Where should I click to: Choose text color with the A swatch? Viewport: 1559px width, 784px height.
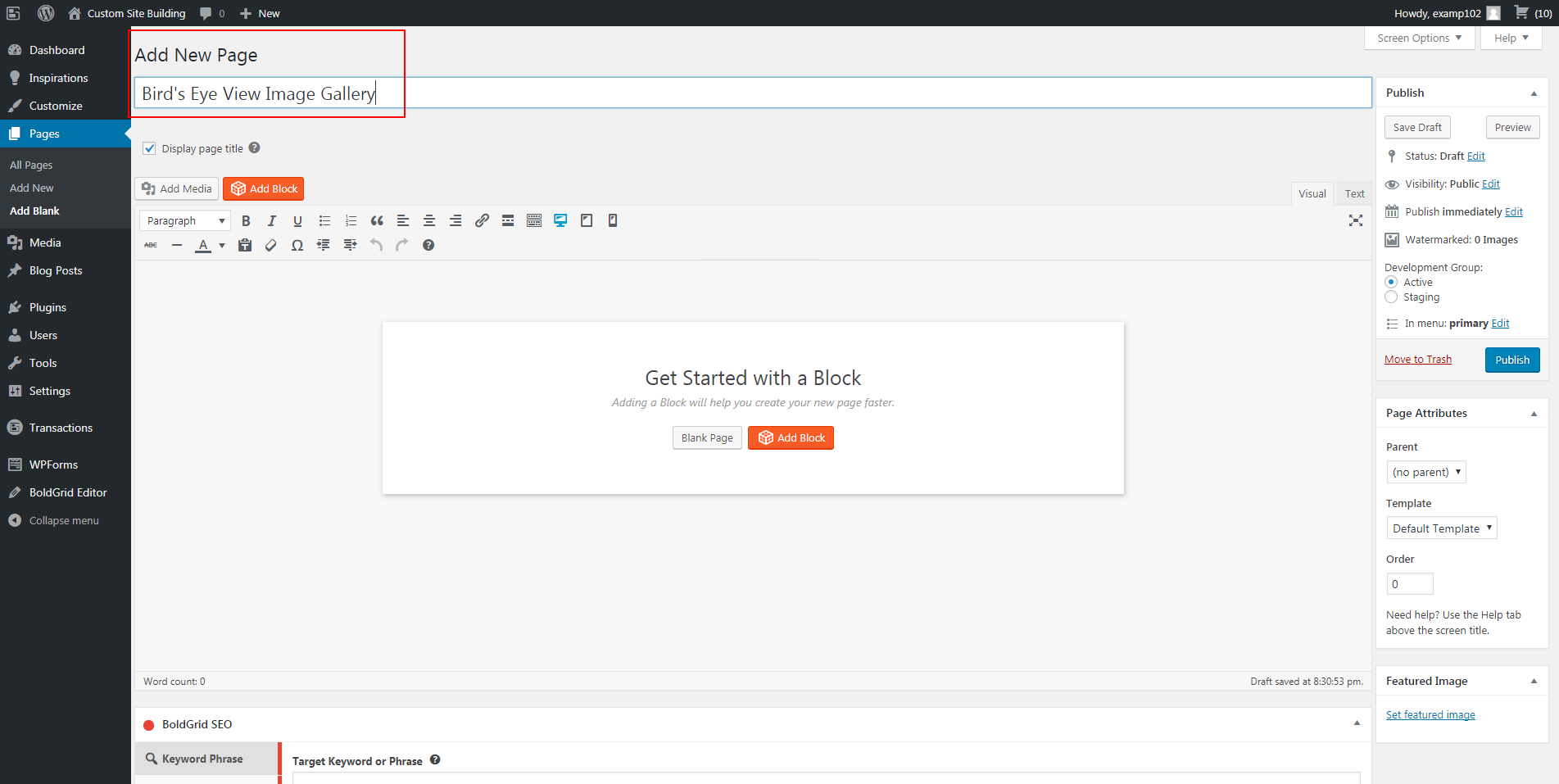point(203,245)
